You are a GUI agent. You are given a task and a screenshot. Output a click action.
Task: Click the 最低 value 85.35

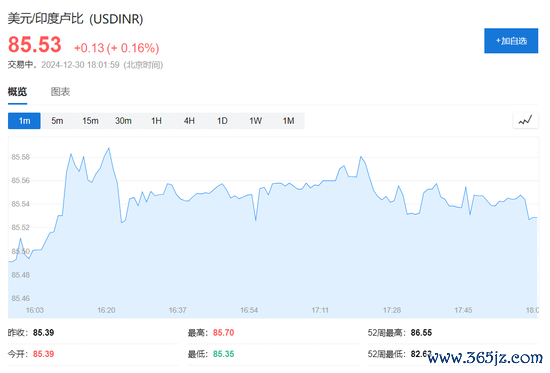[223, 354]
